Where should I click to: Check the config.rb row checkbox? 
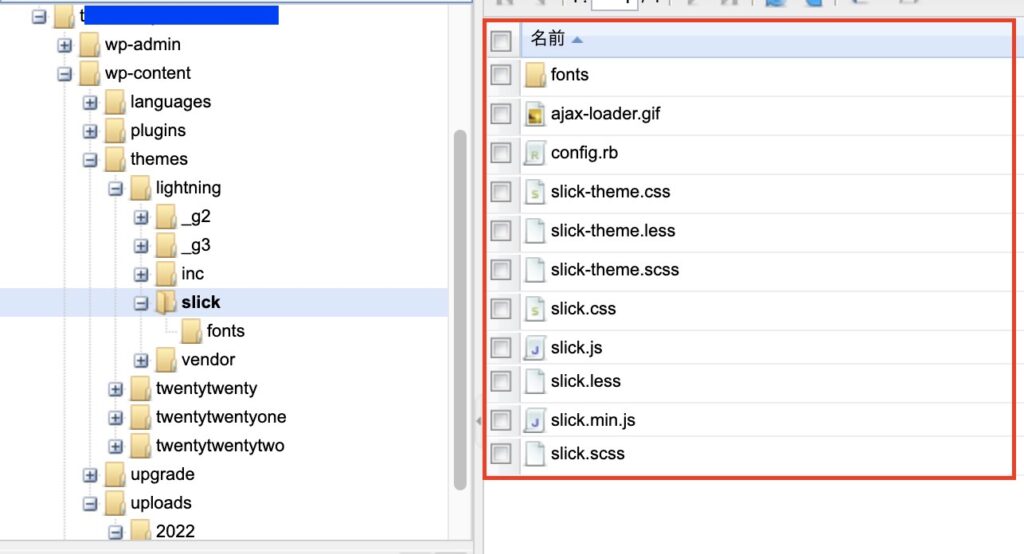501,153
